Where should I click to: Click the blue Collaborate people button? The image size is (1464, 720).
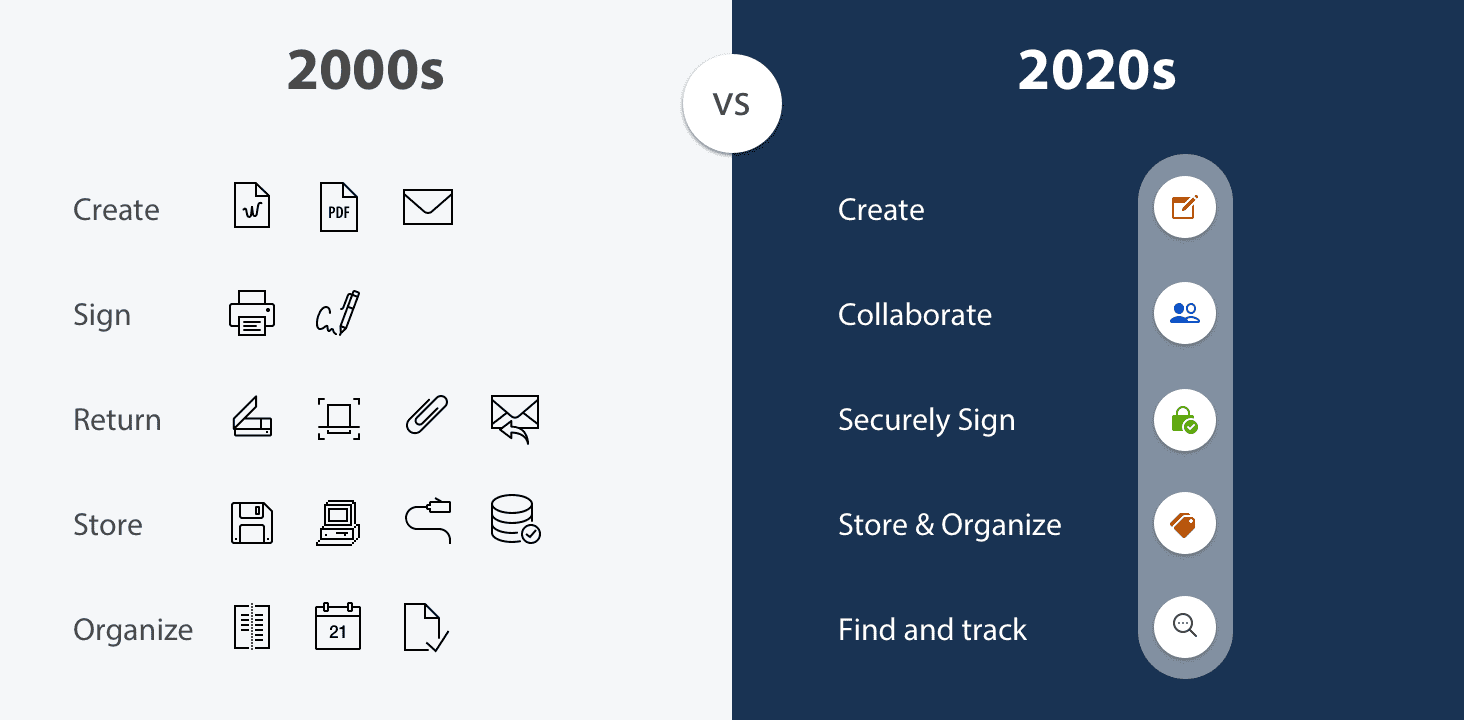[1185, 313]
